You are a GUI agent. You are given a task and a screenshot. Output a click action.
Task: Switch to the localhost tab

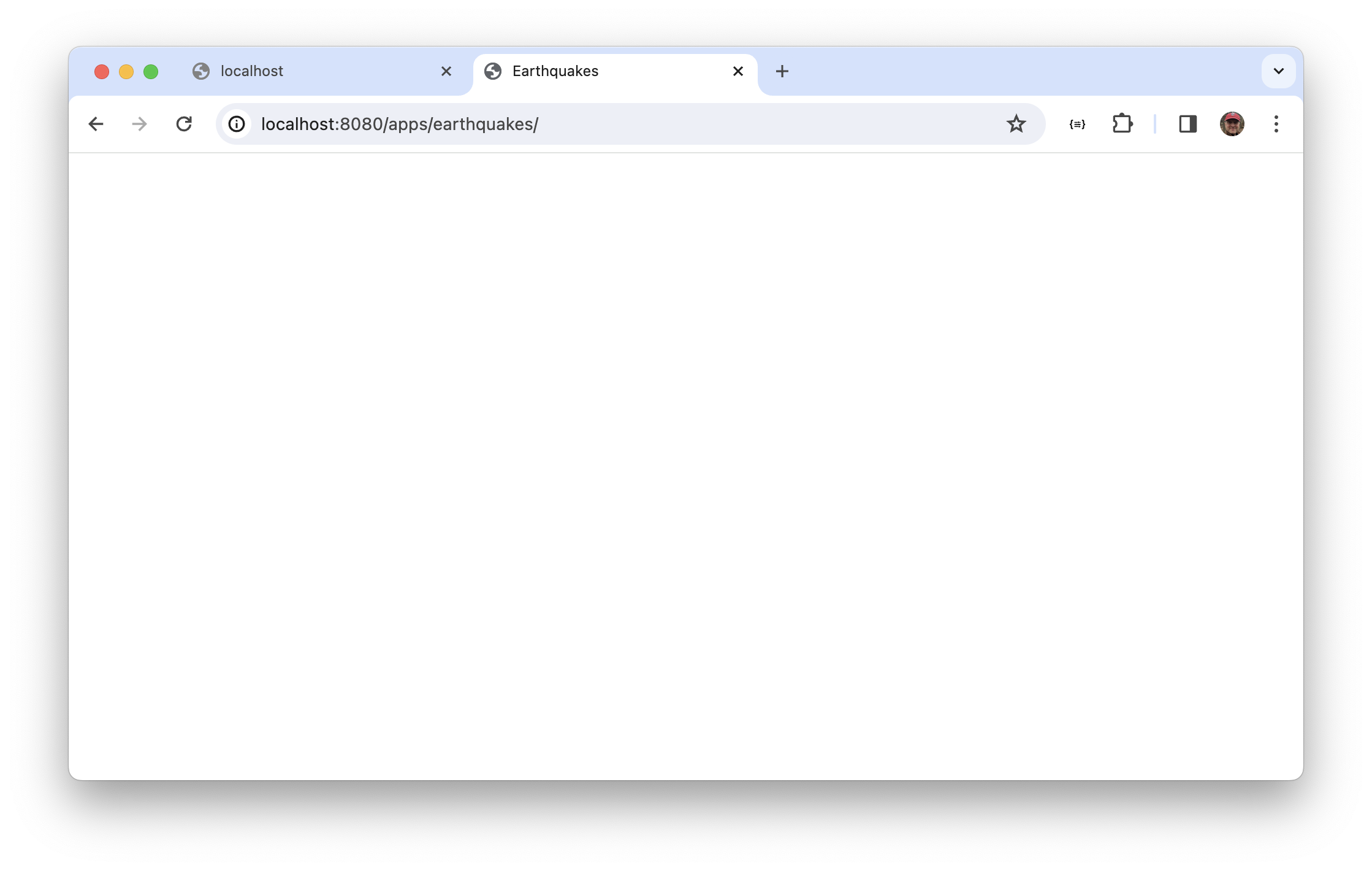coord(307,71)
